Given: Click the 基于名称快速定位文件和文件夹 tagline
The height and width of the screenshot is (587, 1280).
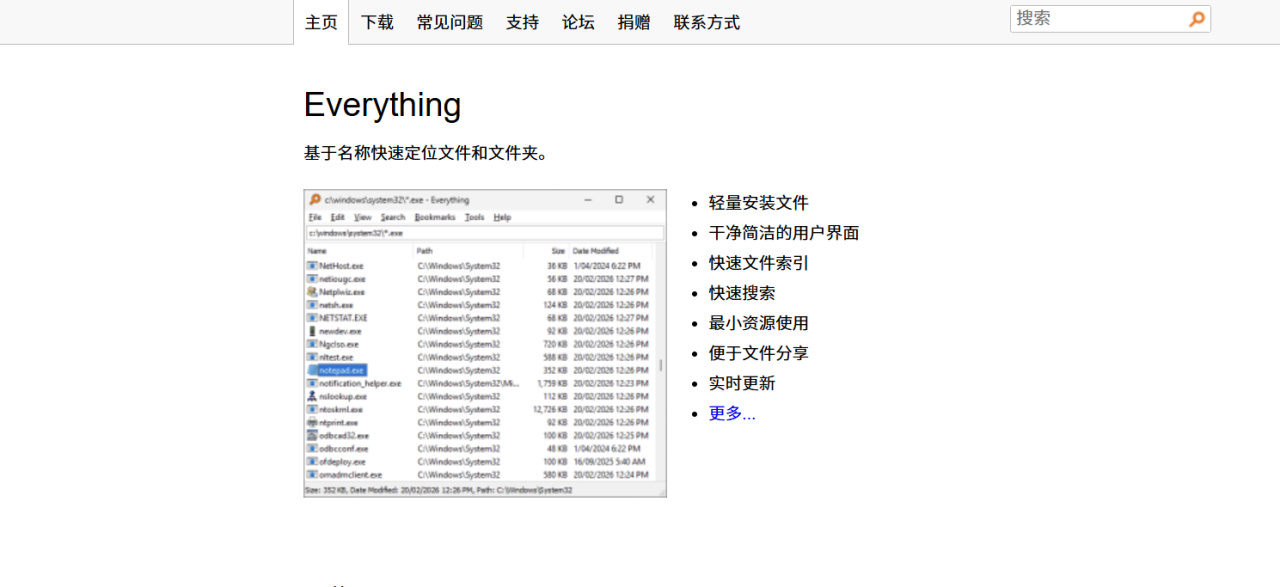Looking at the screenshot, I should (x=426, y=153).
